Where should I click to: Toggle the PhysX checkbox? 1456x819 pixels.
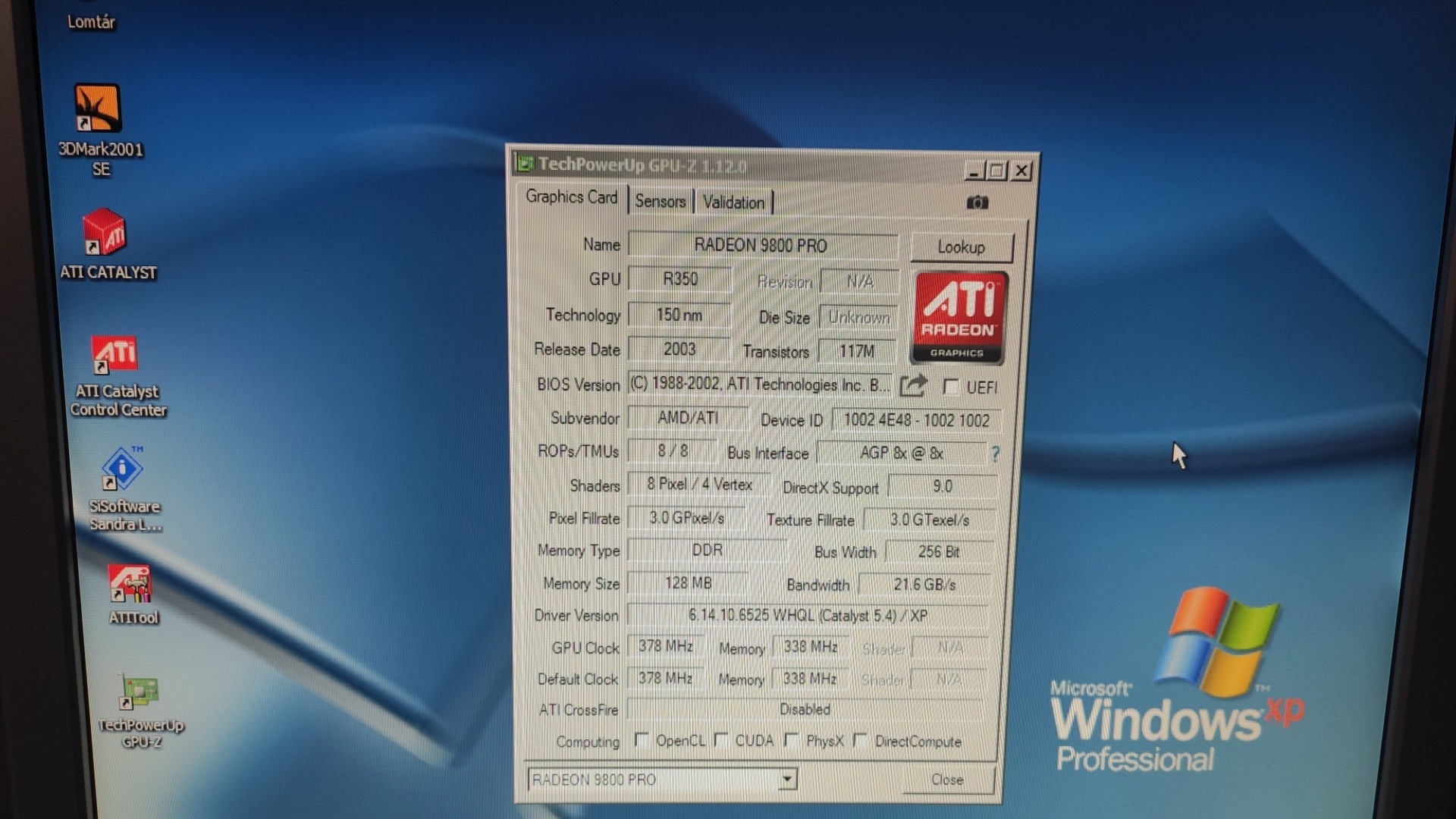(791, 739)
